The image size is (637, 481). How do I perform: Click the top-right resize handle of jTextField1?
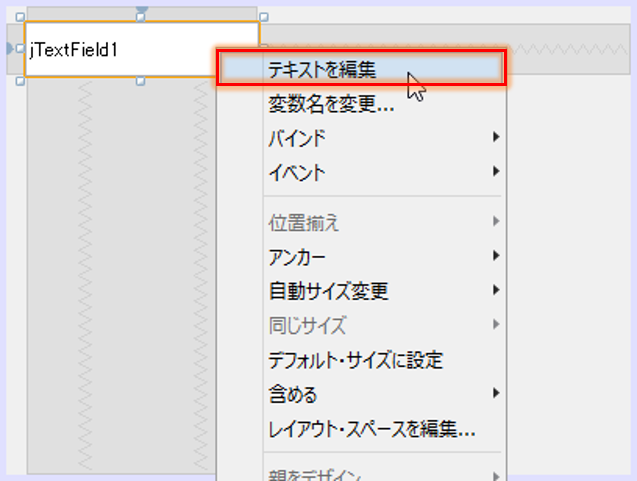263,17
